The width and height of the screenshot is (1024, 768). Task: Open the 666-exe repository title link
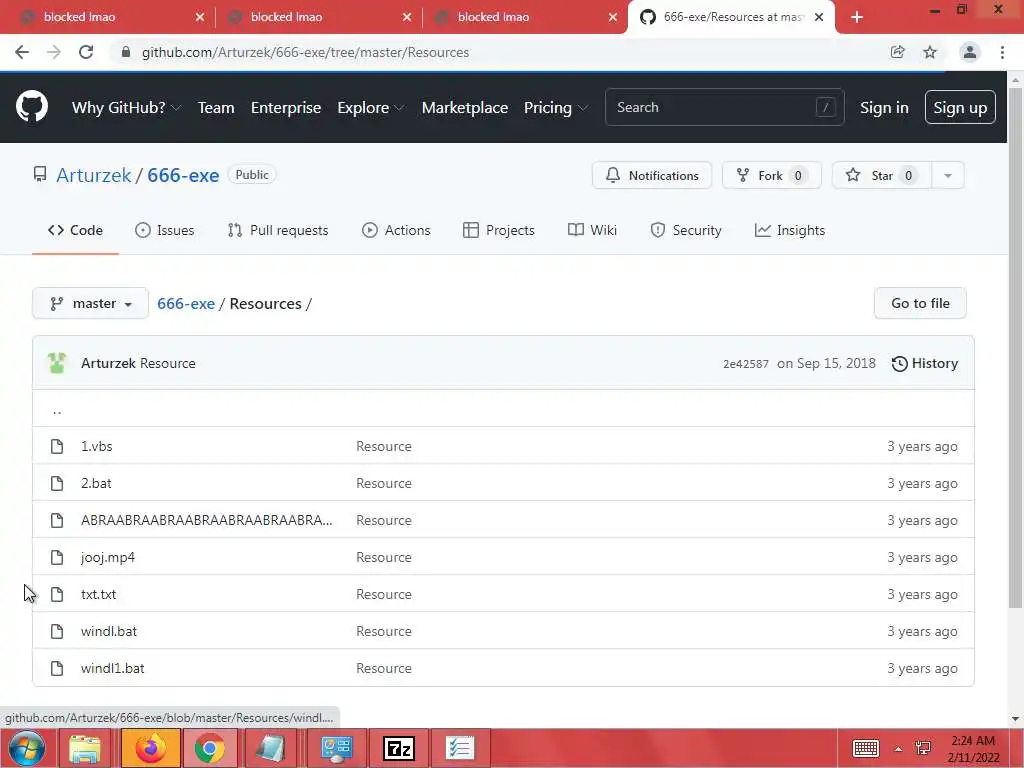click(183, 175)
